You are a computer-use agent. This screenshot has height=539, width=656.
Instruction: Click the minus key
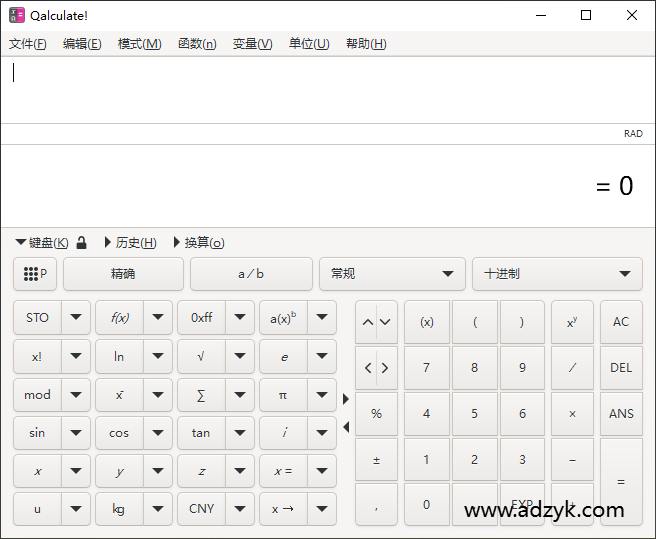572,460
